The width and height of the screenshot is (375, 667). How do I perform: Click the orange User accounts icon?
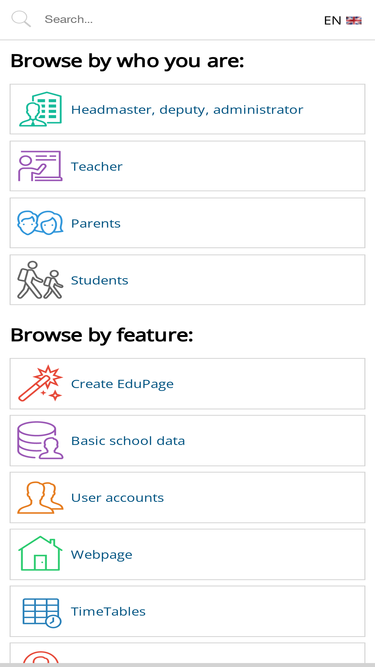[40, 497]
